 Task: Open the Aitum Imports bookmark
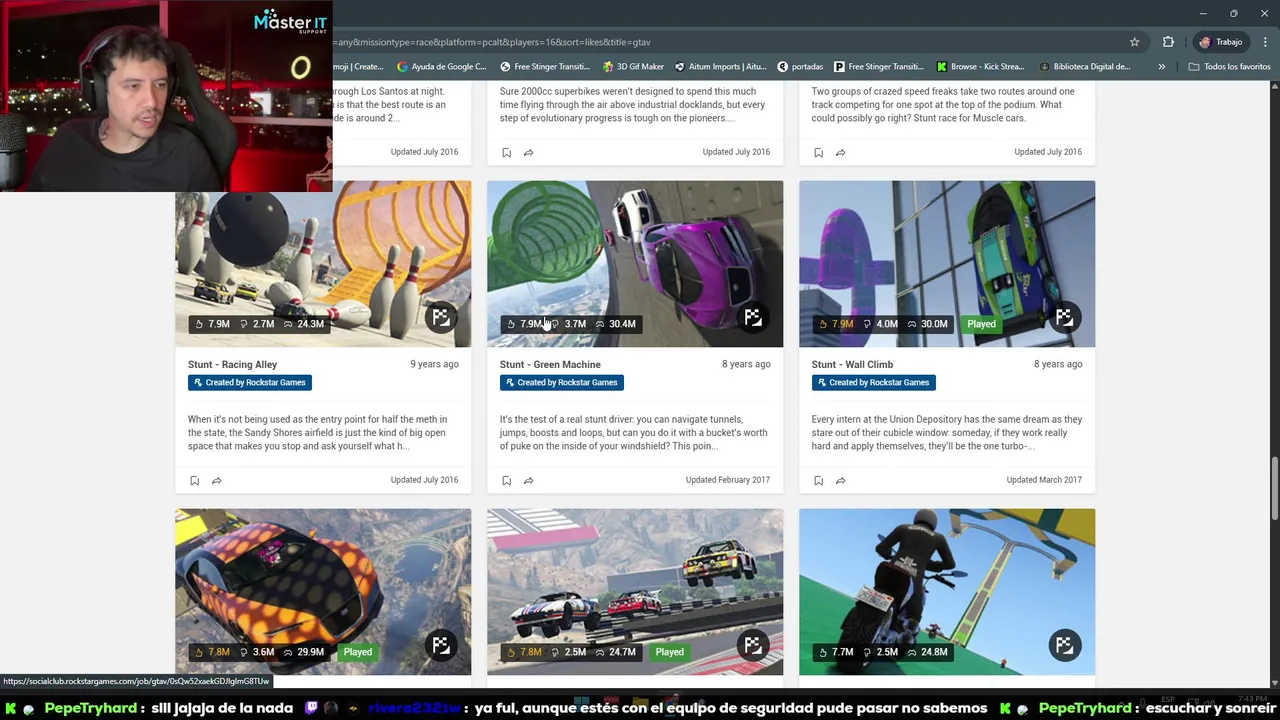point(720,67)
